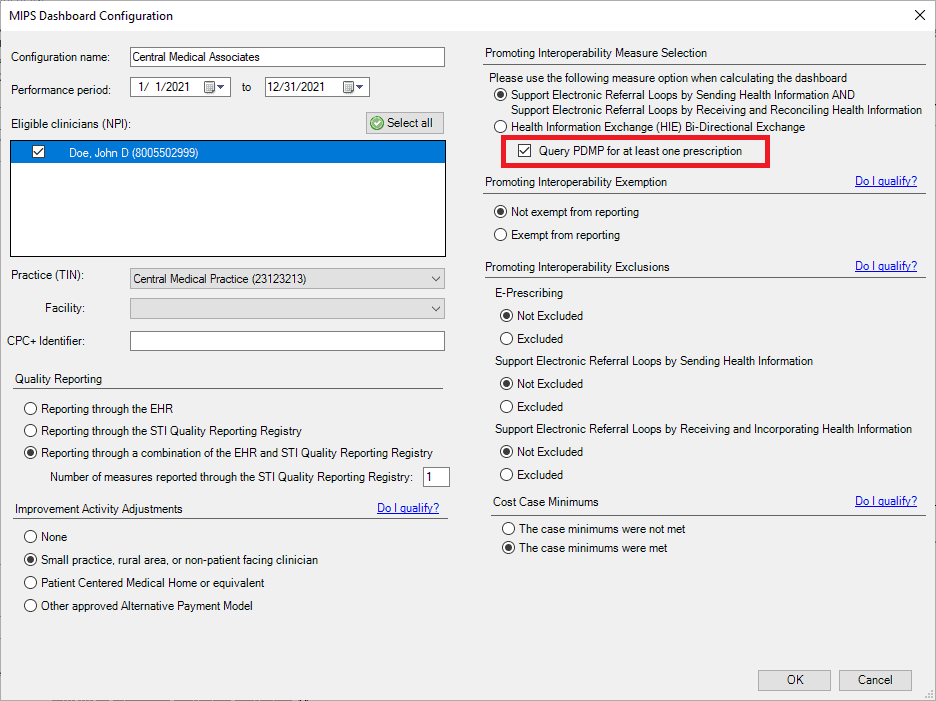Select The case minimums were met
This screenshot has width=936, height=701.
click(508, 548)
